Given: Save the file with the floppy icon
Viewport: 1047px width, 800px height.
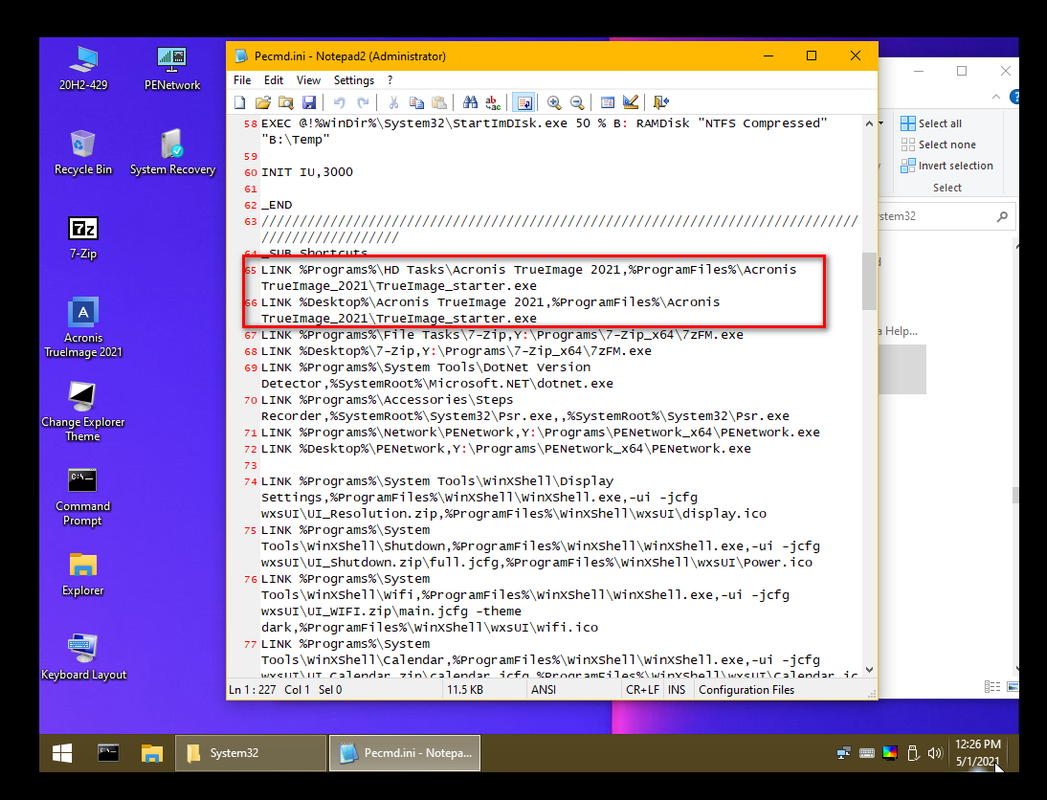Looking at the screenshot, I should tap(308, 102).
